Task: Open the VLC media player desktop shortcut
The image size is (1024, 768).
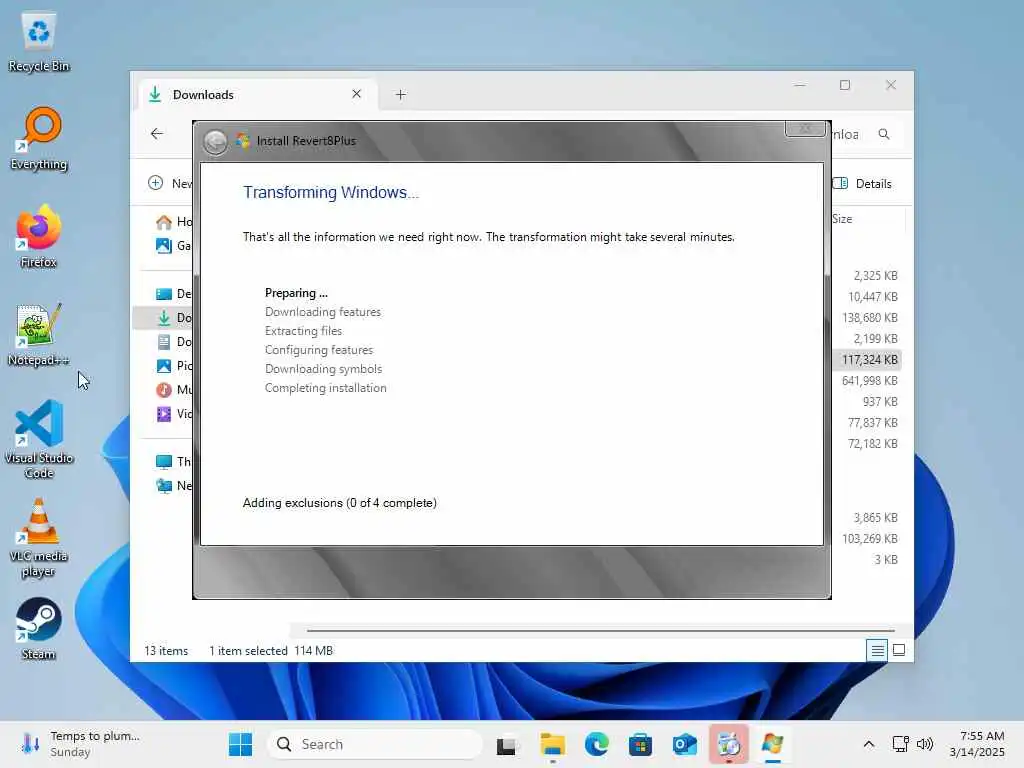Action: [x=39, y=537]
